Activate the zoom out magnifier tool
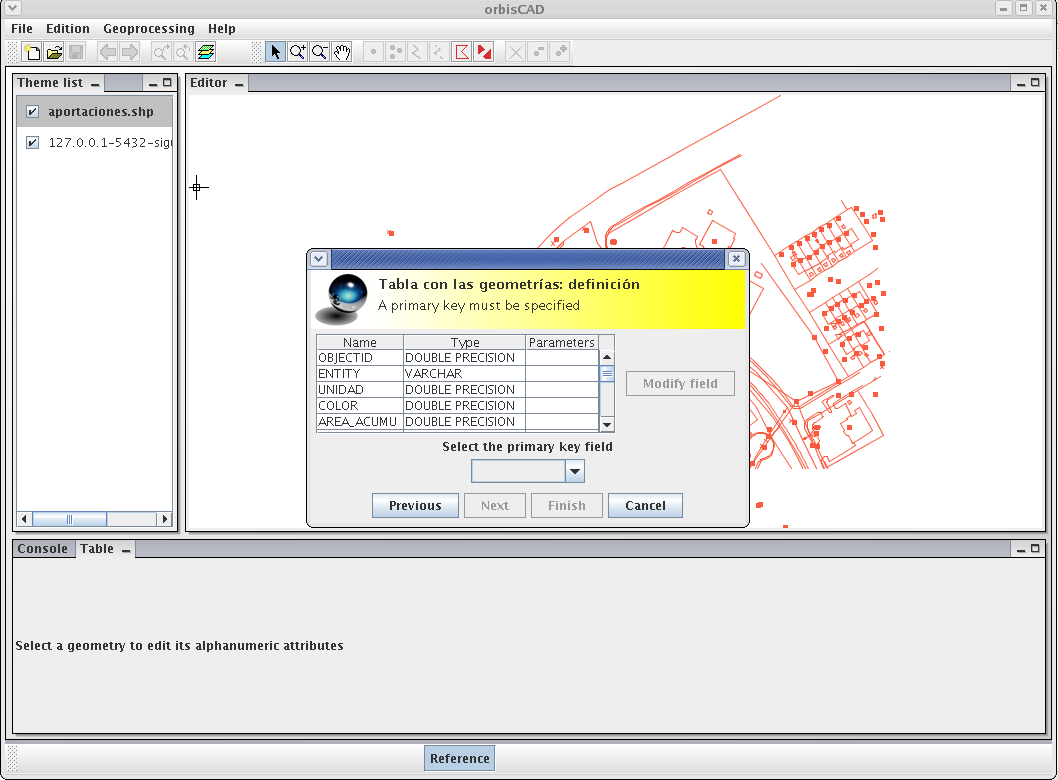 (x=319, y=52)
